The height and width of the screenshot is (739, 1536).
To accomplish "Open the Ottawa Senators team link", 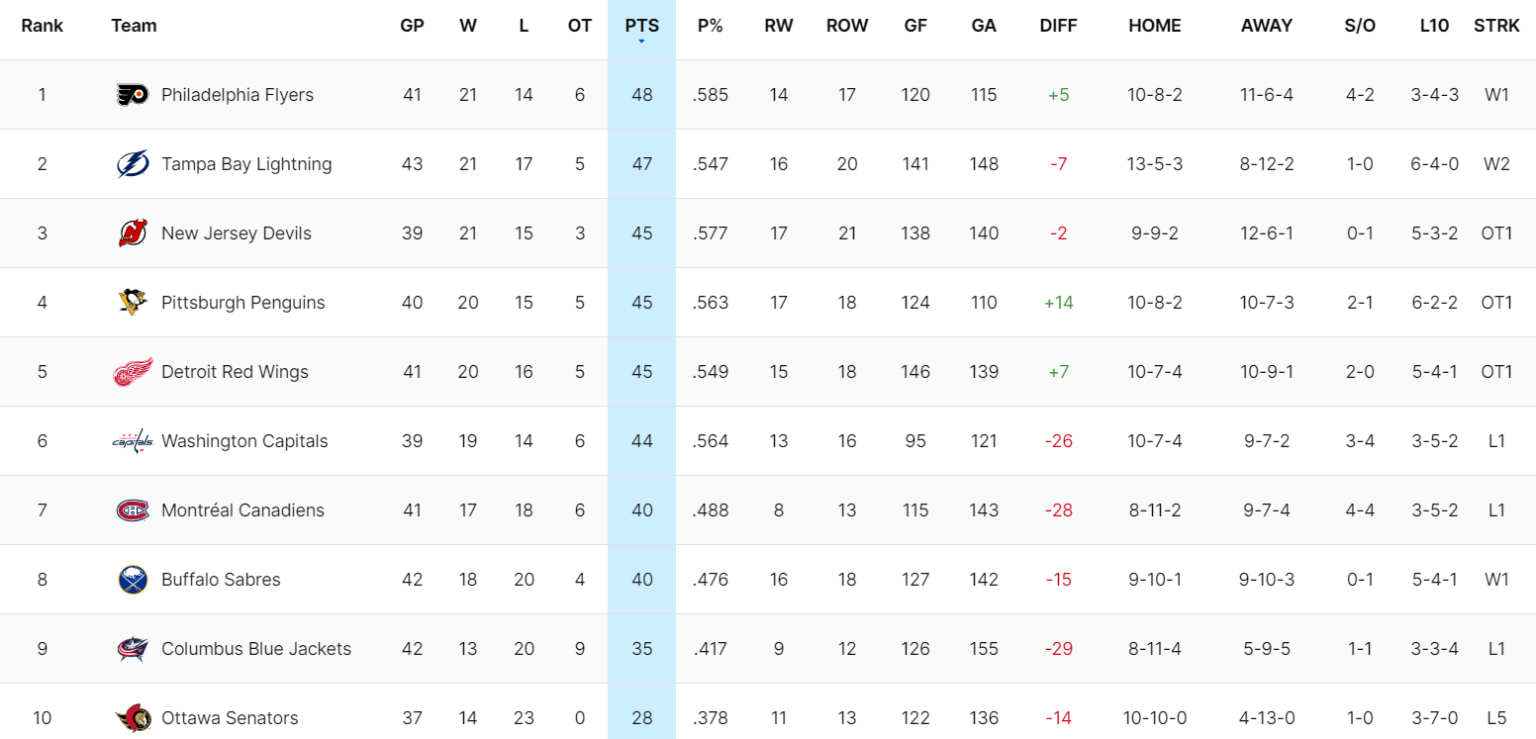I will pos(230,718).
